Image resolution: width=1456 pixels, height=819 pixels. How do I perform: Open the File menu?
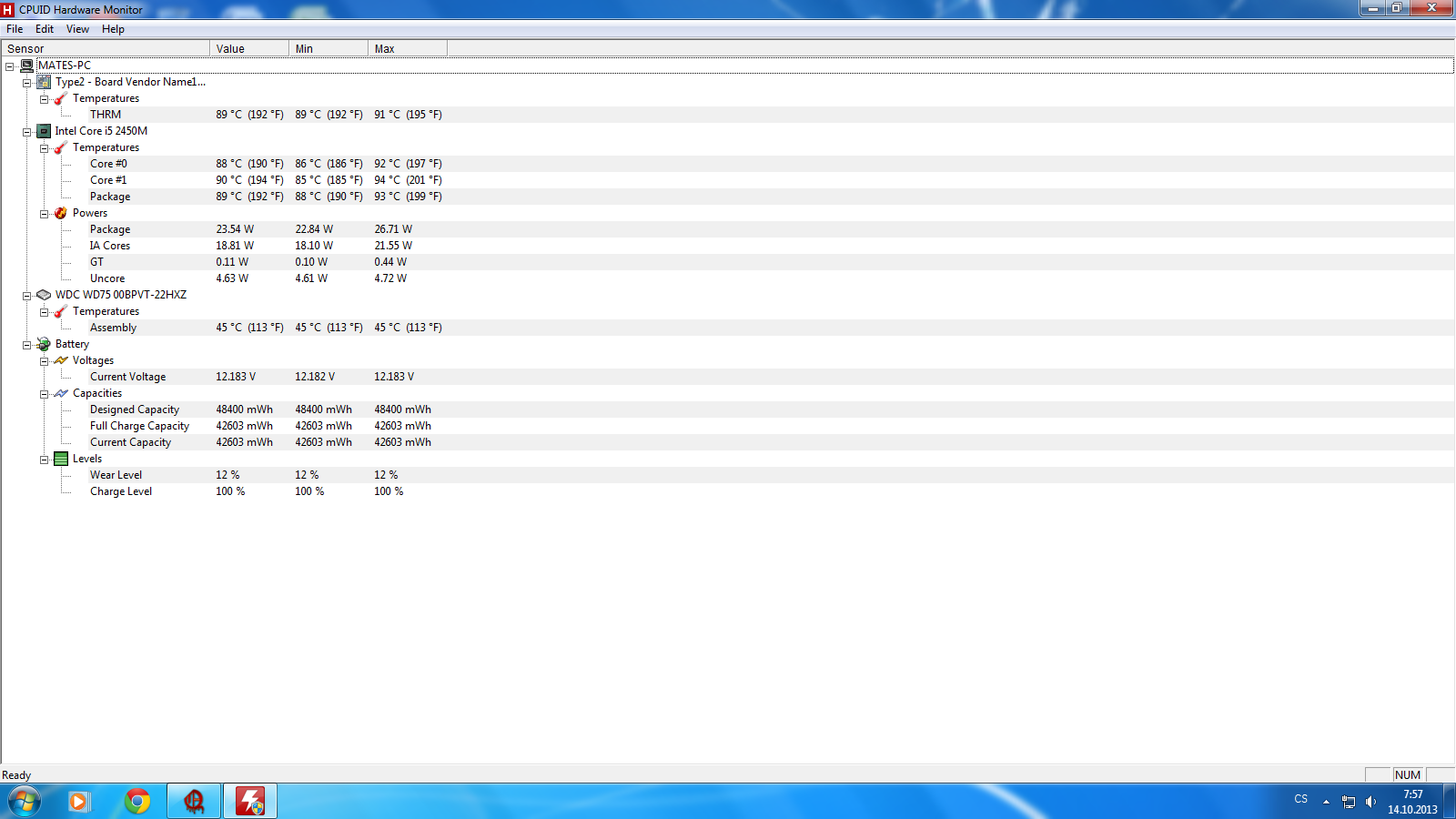[x=15, y=29]
